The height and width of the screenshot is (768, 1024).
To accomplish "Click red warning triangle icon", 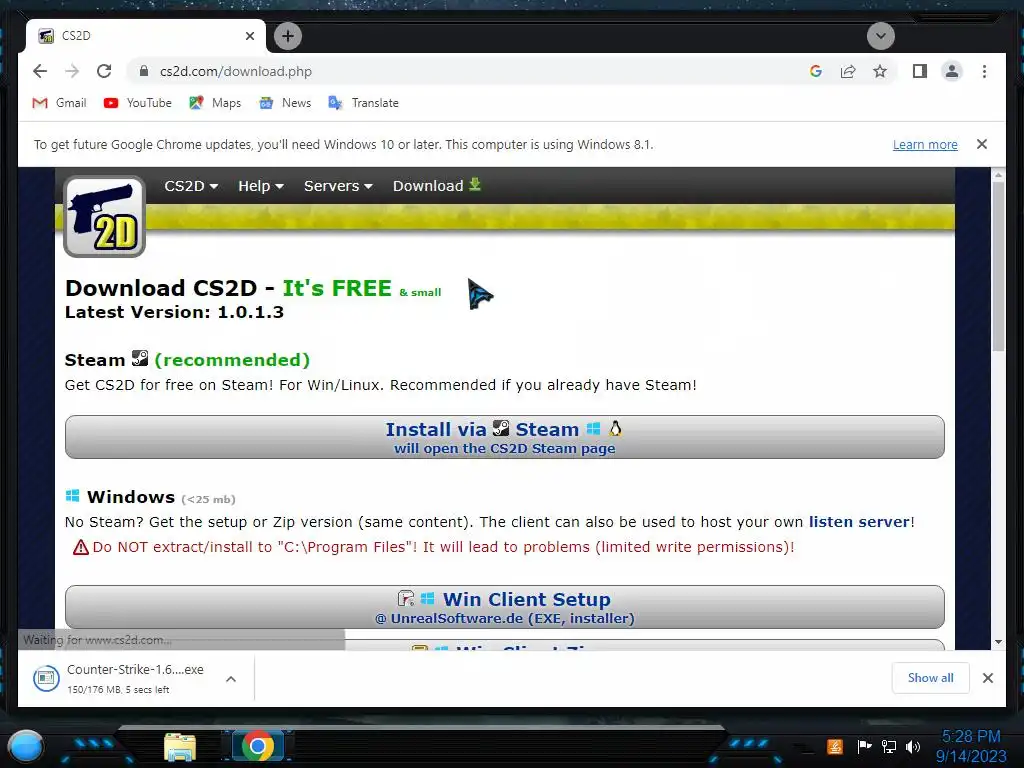I will (80, 547).
